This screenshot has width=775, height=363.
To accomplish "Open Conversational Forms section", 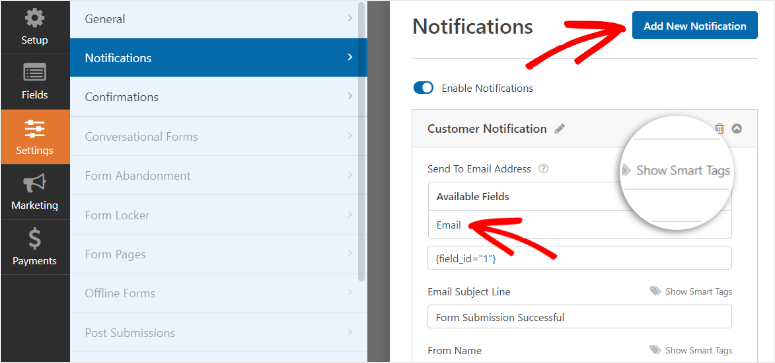I will [x=218, y=136].
